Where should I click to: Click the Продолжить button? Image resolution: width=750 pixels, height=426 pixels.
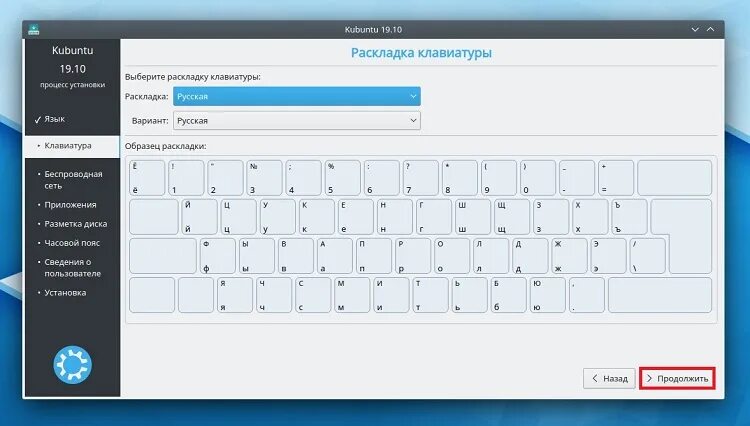click(x=677, y=378)
